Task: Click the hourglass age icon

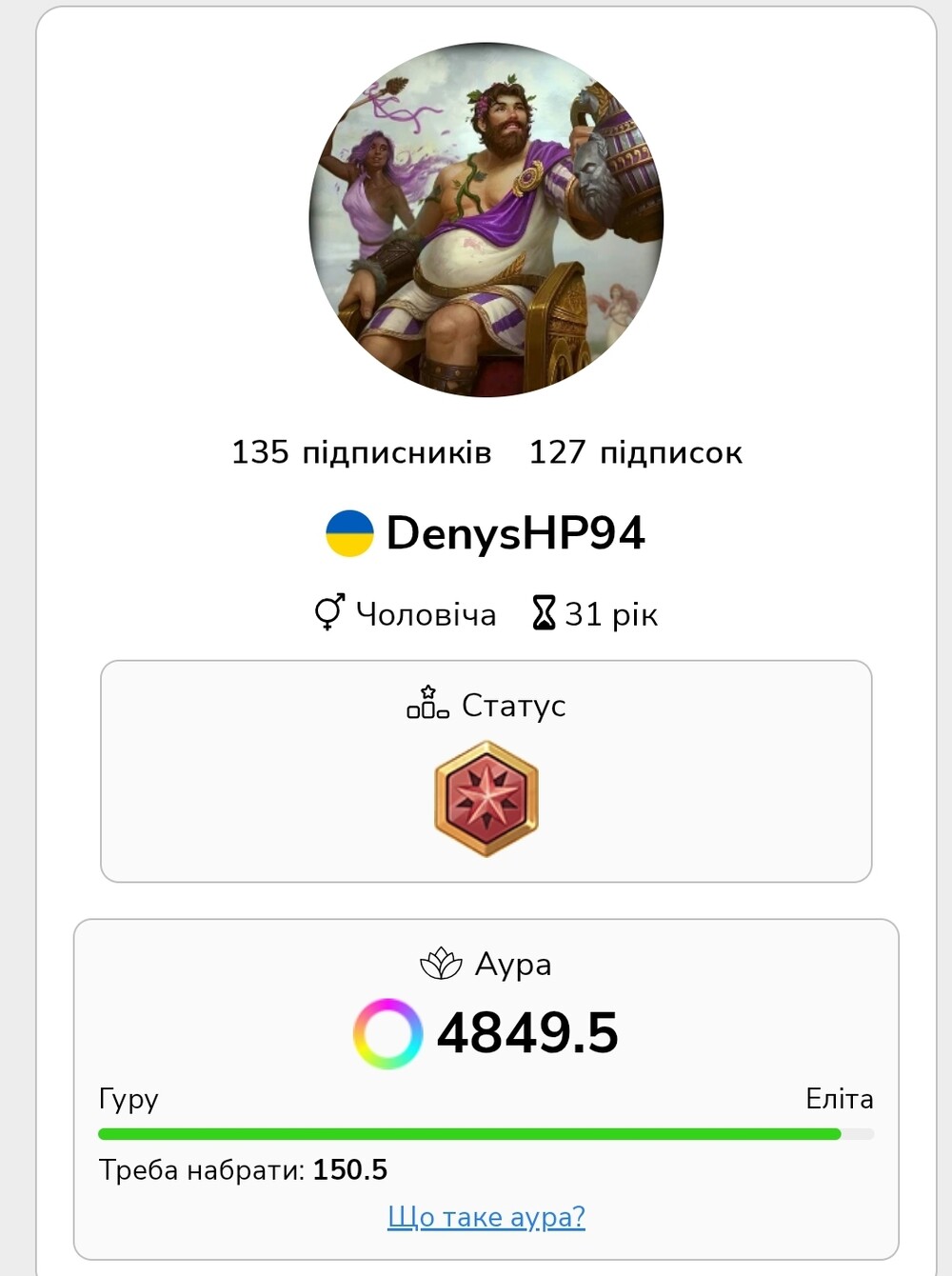Action: click(x=544, y=613)
